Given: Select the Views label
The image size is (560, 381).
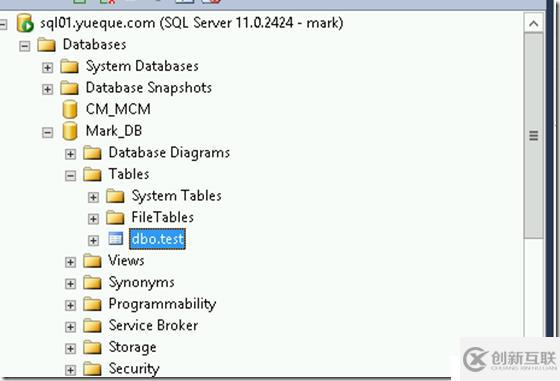Looking at the screenshot, I should pyautogui.click(x=126, y=261).
